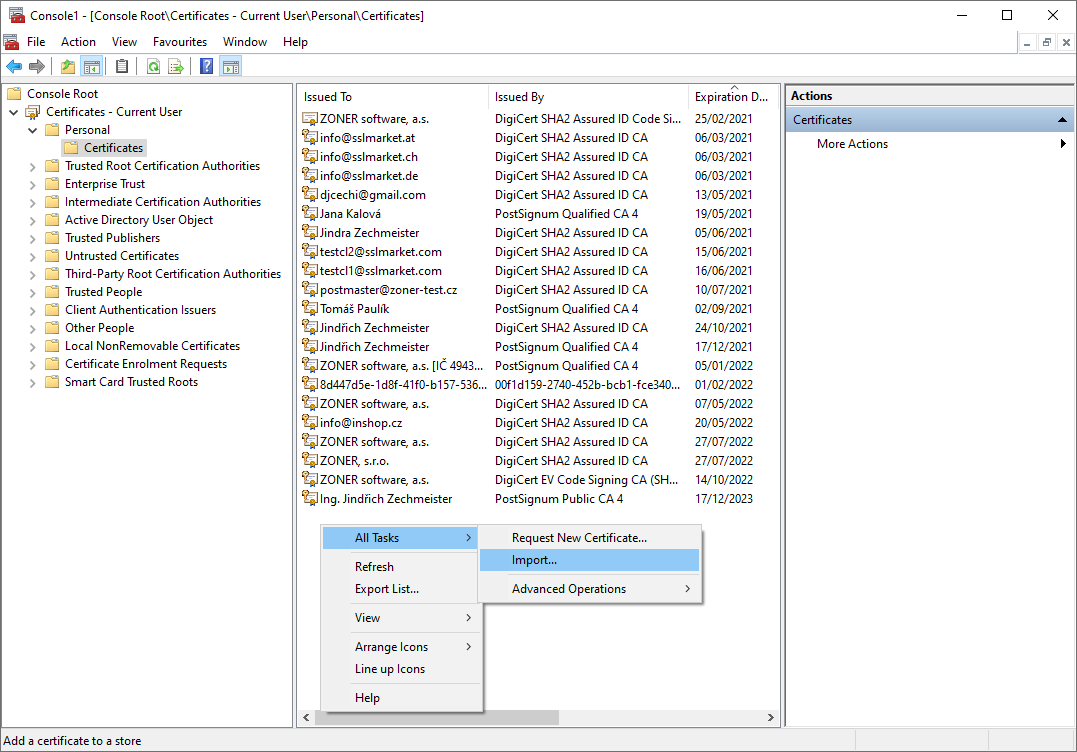Image resolution: width=1077 pixels, height=752 pixels.
Task: Sort by the Expiration Date column header
Action: [732, 97]
